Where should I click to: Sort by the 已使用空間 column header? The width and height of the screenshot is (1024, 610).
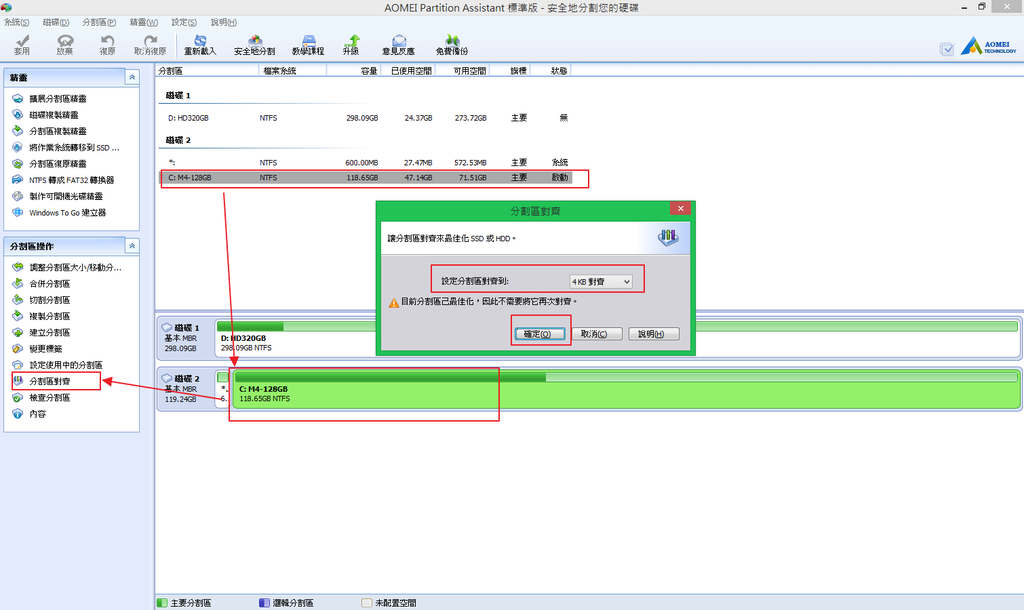408,71
